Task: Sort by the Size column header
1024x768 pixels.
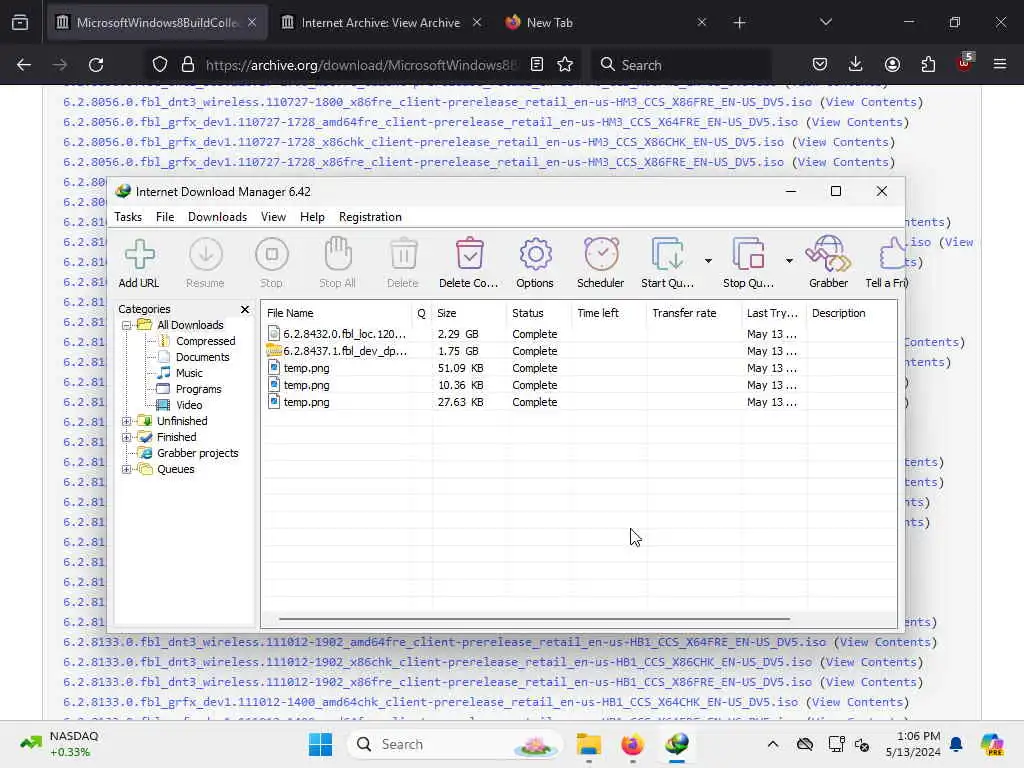Action: tap(468, 313)
